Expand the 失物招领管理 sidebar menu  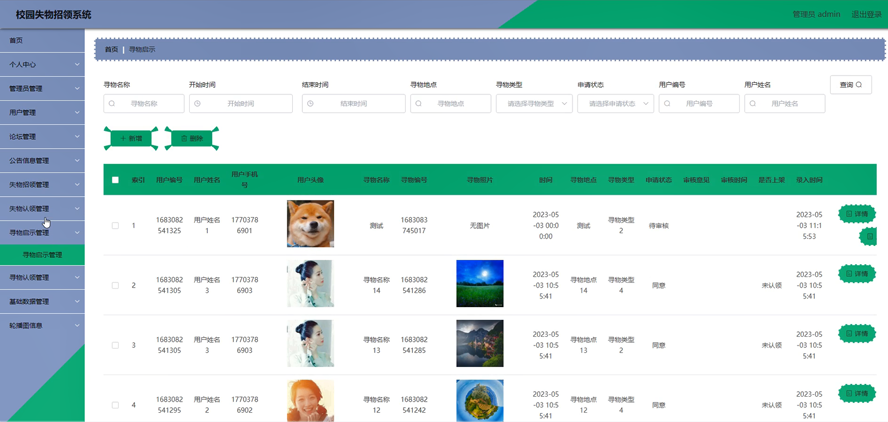click(x=42, y=185)
